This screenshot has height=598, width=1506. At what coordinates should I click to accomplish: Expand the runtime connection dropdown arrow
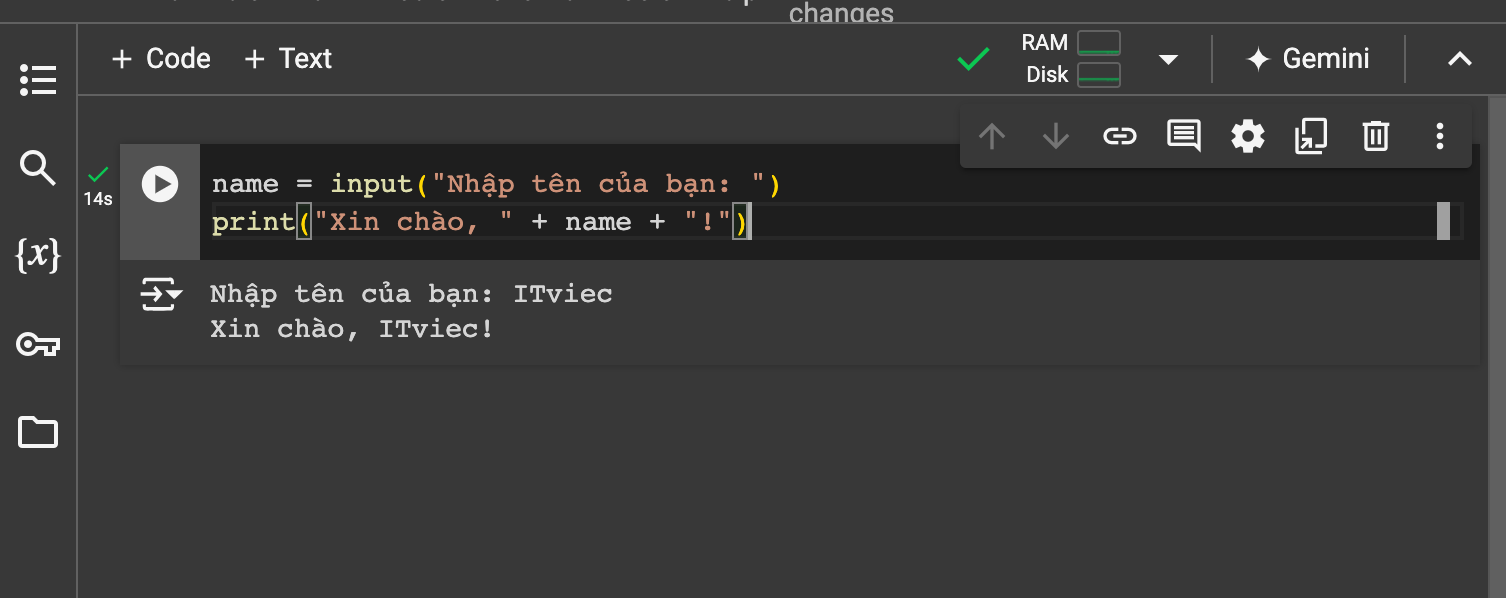[1167, 60]
